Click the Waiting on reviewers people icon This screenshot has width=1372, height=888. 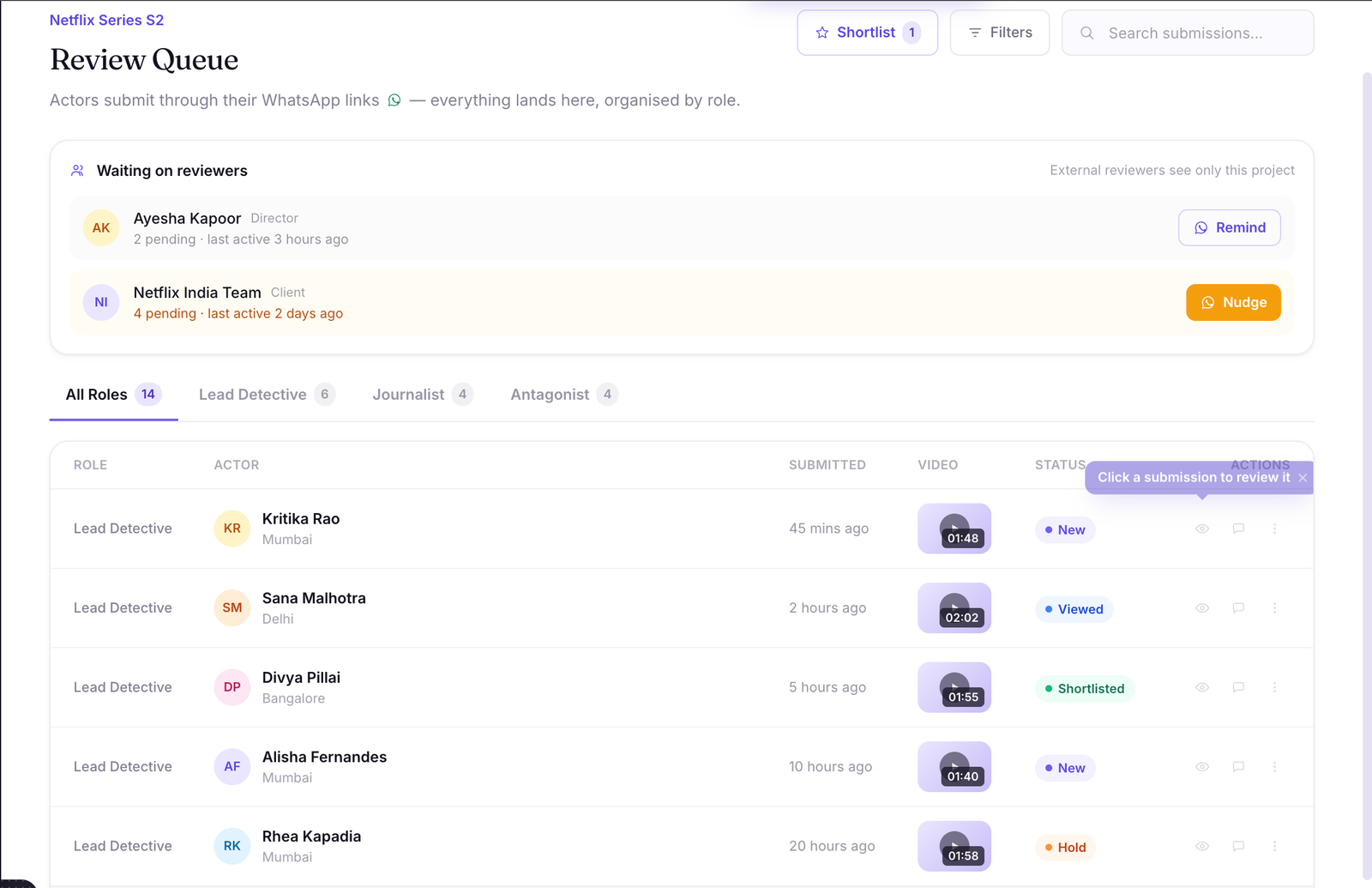pos(77,171)
